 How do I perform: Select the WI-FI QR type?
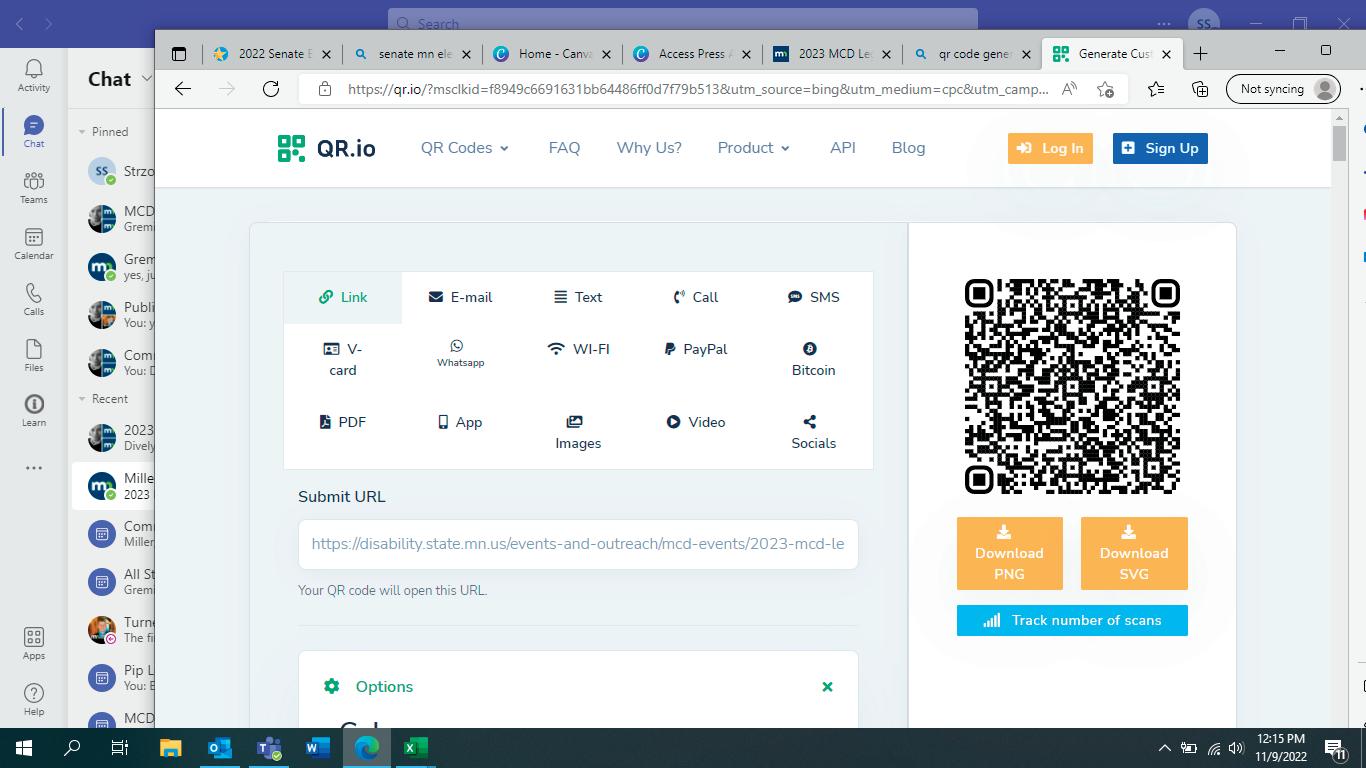[x=578, y=349]
